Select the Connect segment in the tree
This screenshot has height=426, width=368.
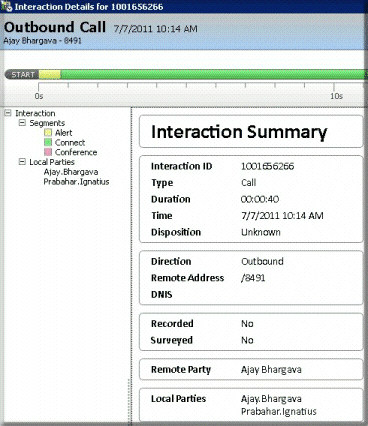[70, 142]
